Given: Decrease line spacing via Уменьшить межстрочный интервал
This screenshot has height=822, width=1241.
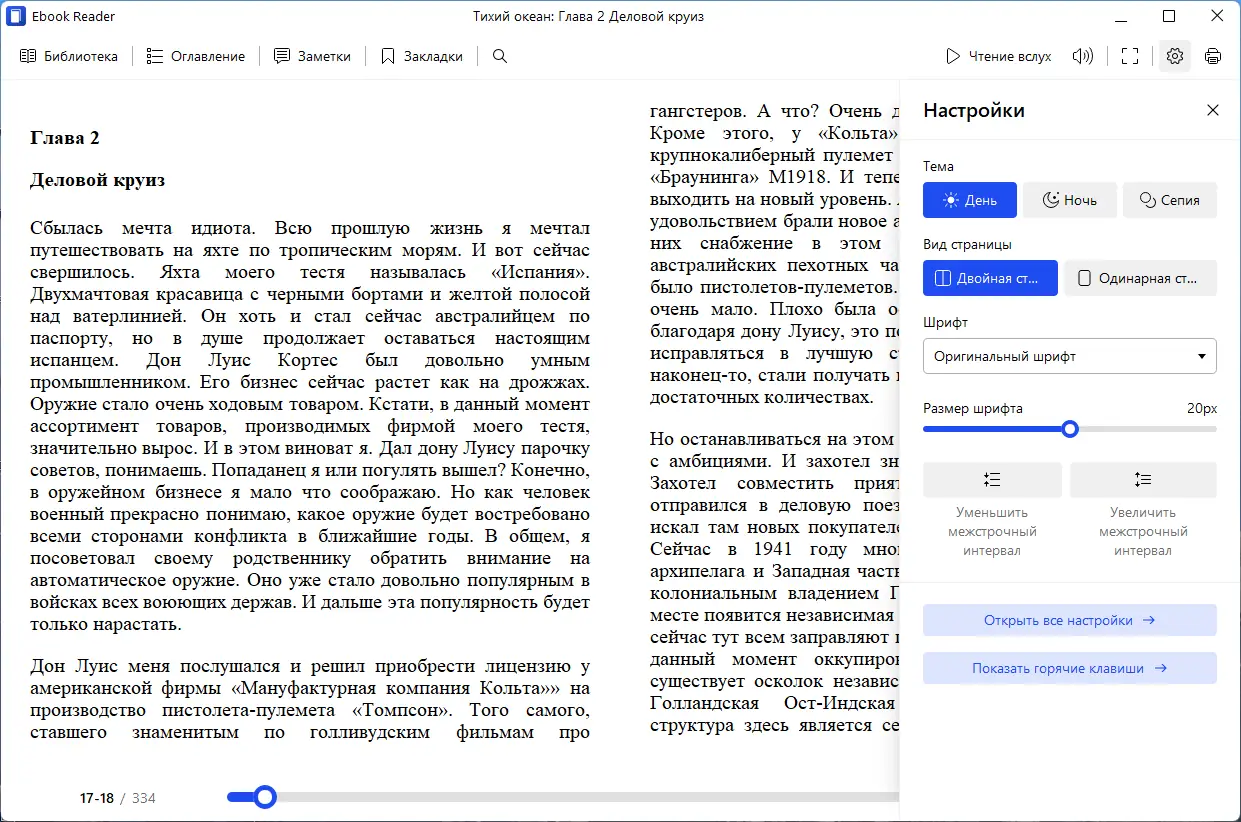Looking at the screenshot, I should 992,480.
